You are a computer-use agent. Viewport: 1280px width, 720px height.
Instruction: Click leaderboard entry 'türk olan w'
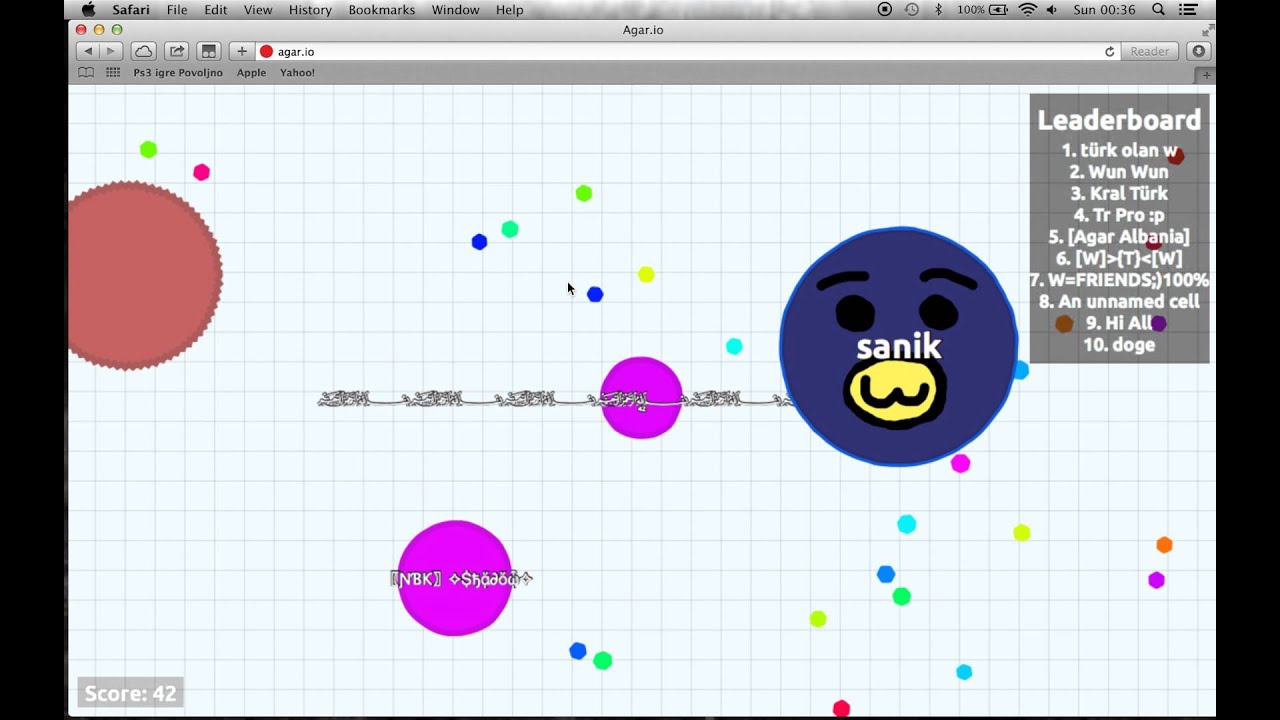pyautogui.click(x=1119, y=151)
